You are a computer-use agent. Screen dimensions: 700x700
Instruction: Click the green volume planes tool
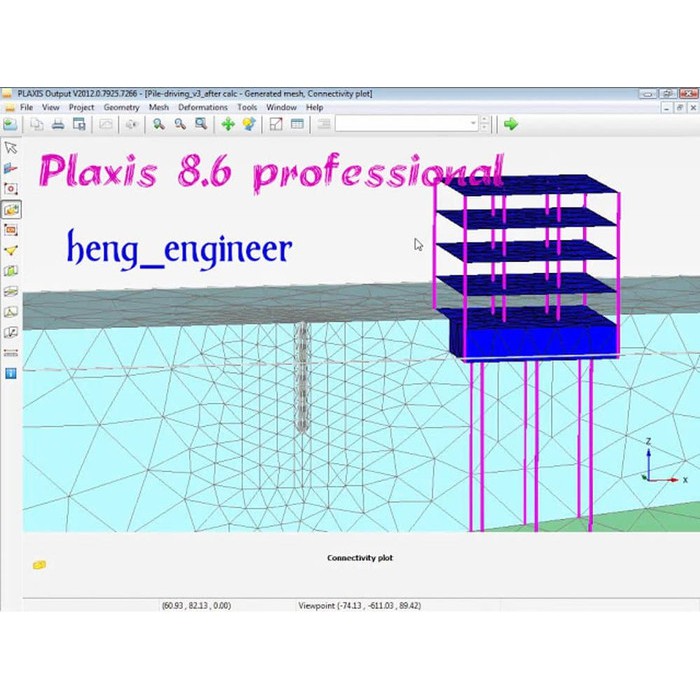coord(11,271)
